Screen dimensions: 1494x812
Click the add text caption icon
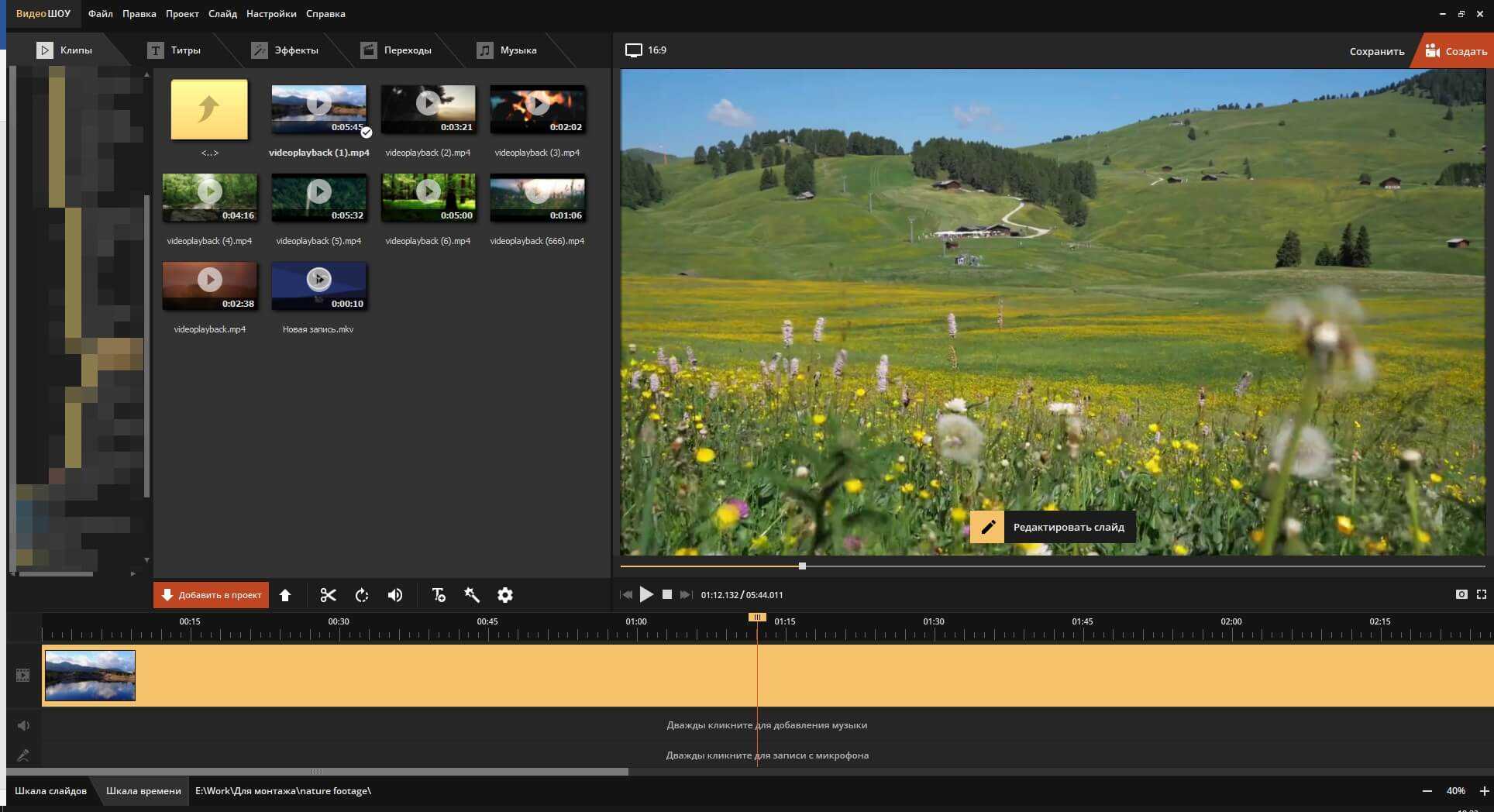(x=439, y=595)
